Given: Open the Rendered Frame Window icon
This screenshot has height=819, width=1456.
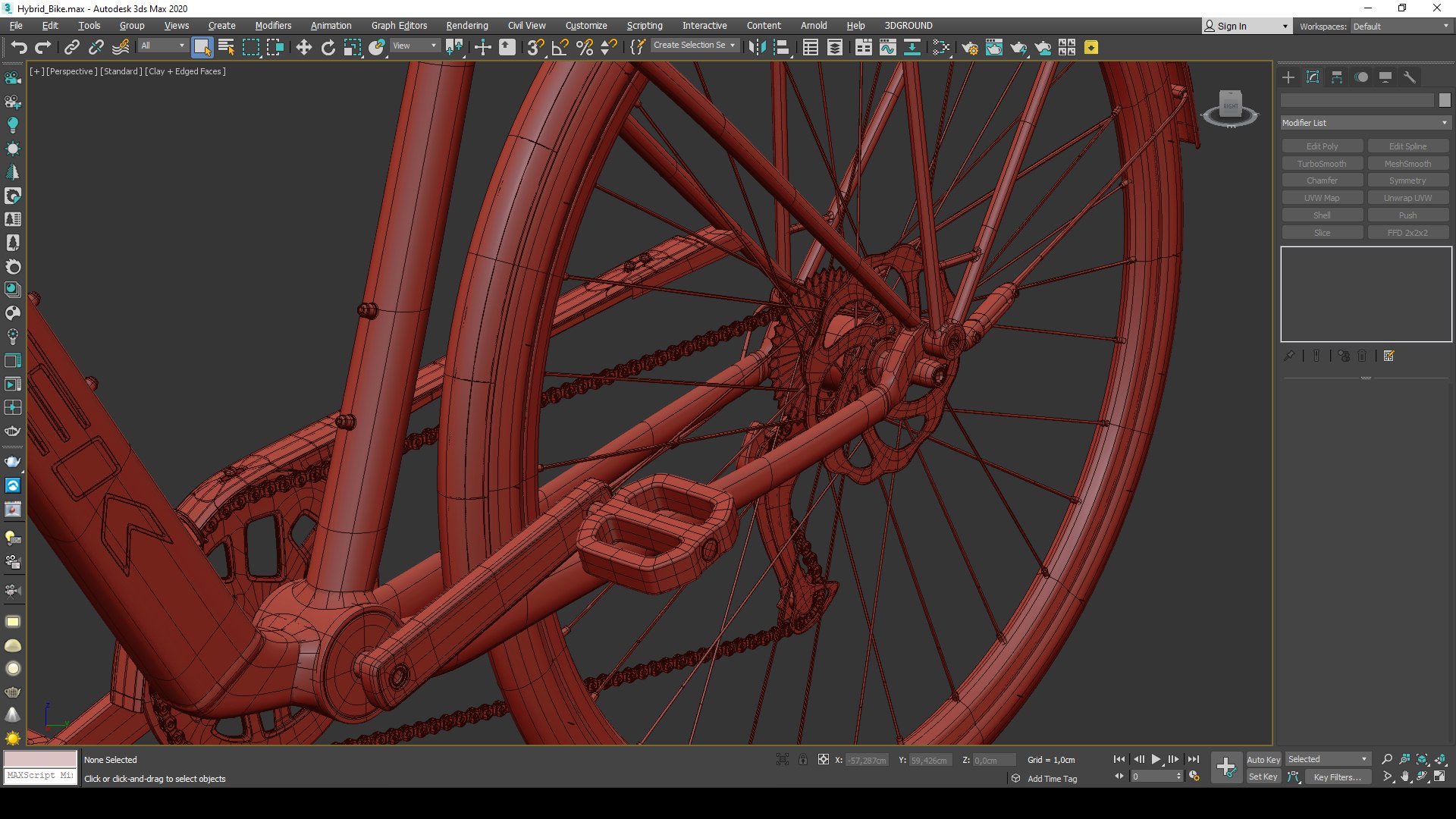Looking at the screenshot, I should coord(993,47).
